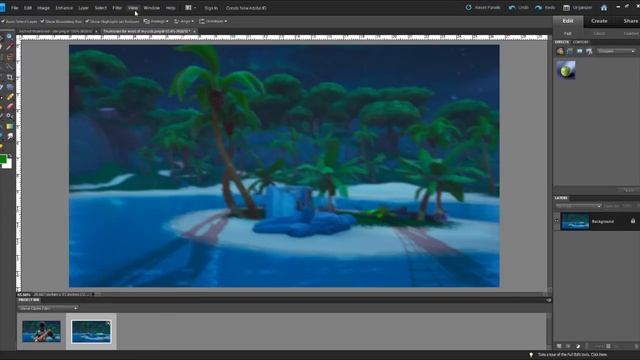Show Photo Effects in the Effects panel
Viewport: 640px width, 360px height.
click(x=580, y=51)
